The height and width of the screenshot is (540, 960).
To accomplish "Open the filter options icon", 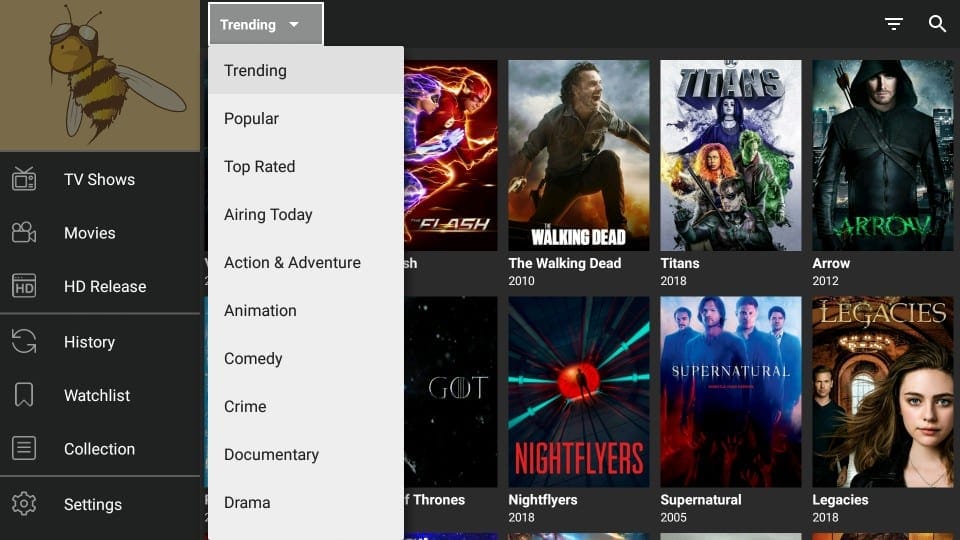I will pos(893,24).
